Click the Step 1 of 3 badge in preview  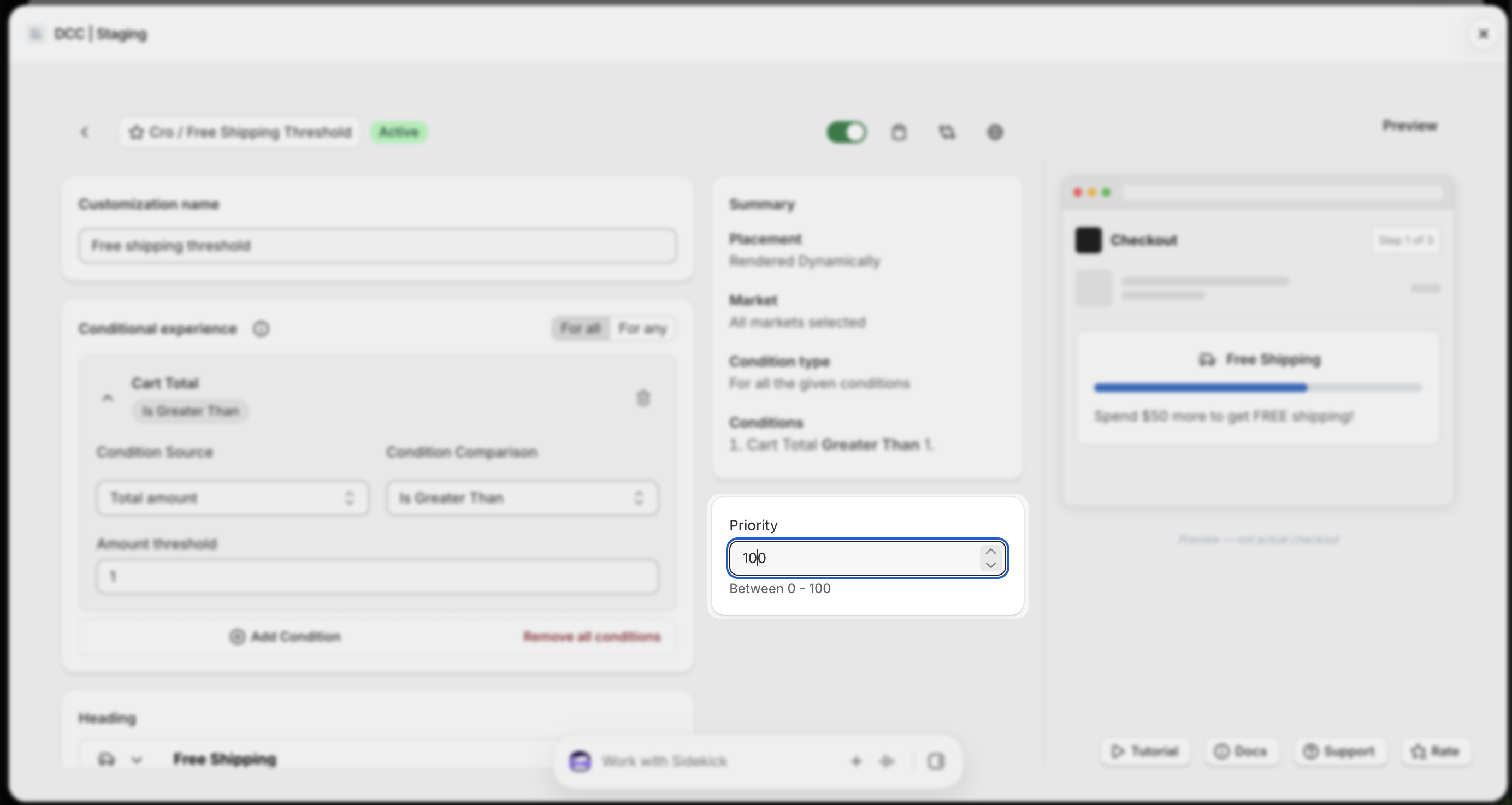click(1406, 240)
